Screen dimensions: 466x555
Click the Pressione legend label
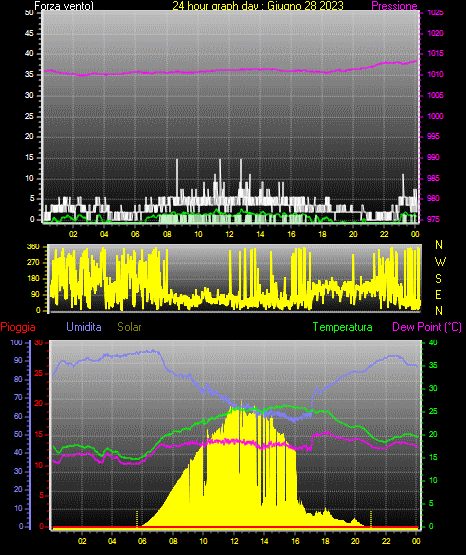click(394, 6)
